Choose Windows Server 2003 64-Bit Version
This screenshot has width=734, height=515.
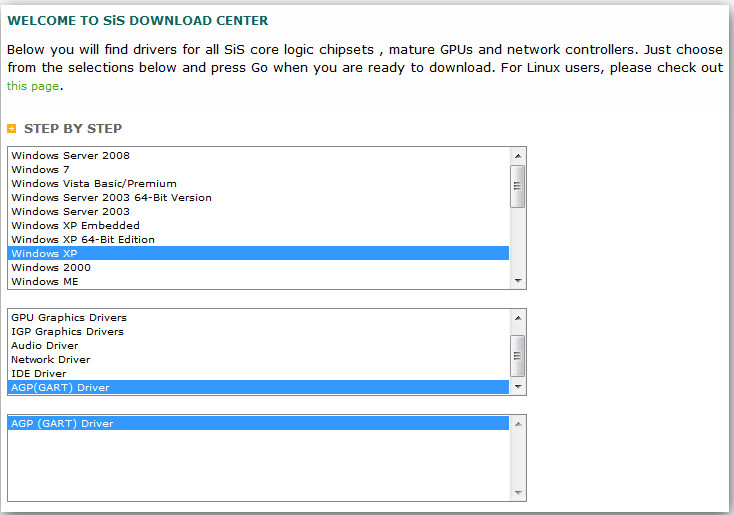click(258, 198)
